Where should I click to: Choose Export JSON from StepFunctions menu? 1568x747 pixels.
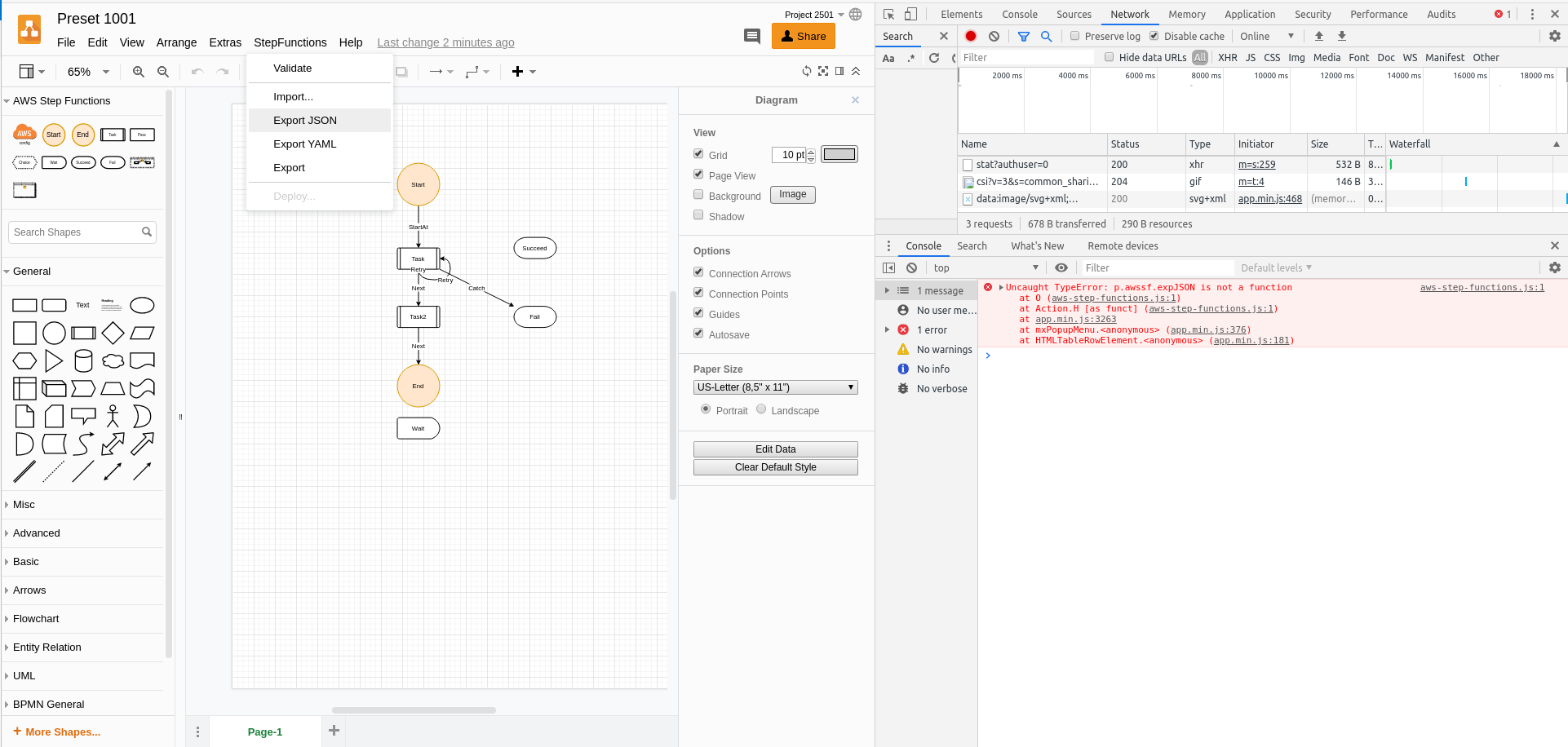[x=304, y=120]
